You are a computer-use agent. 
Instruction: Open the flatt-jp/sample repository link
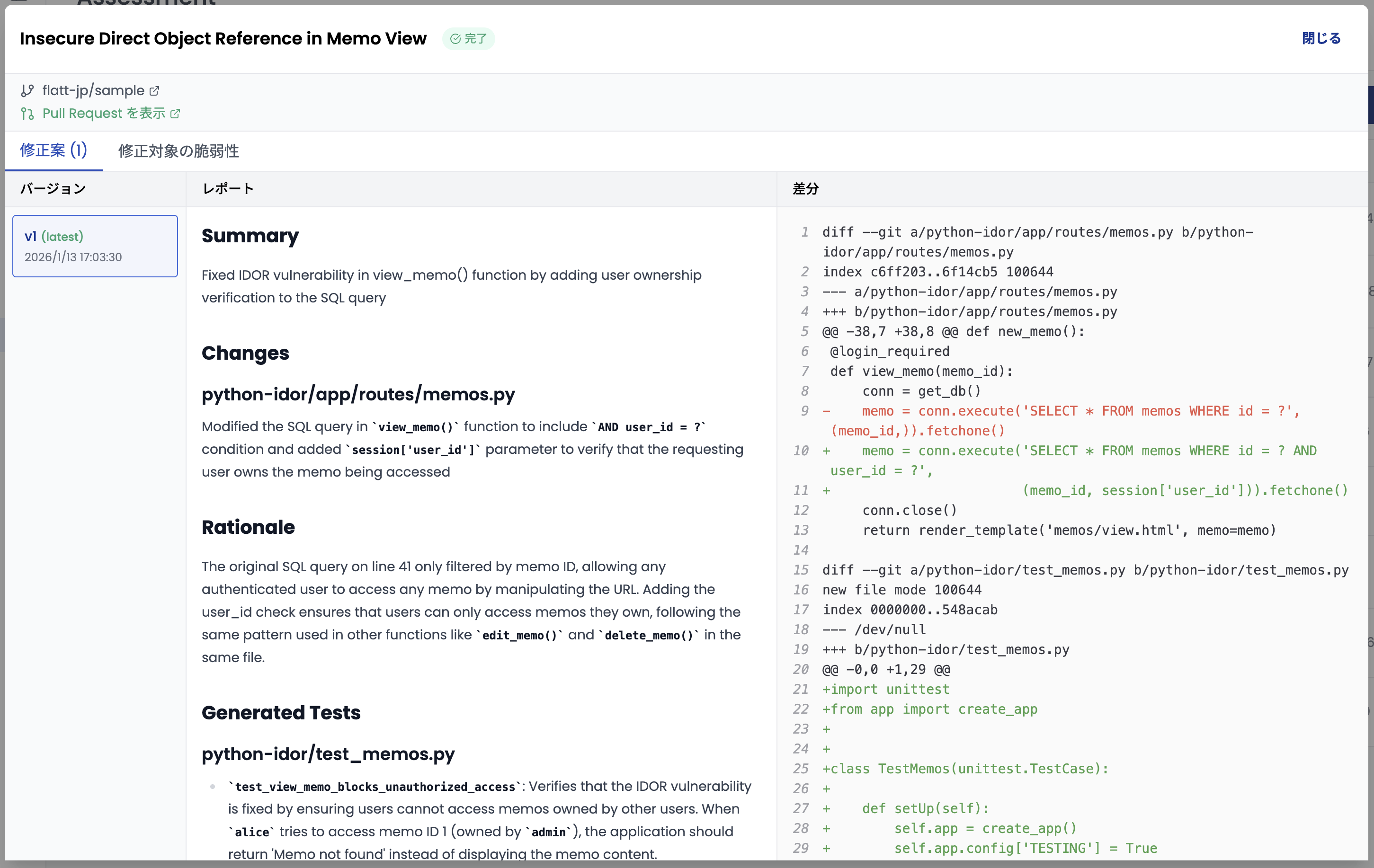tap(93, 91)
